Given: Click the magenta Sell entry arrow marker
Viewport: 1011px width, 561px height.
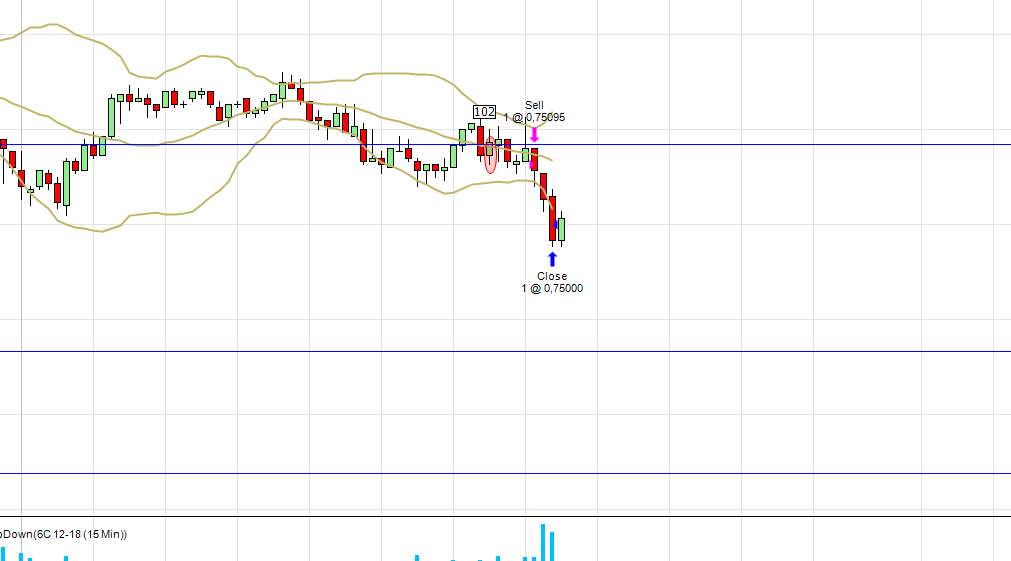Looking at the screenshot, I should tap(535, 135).
